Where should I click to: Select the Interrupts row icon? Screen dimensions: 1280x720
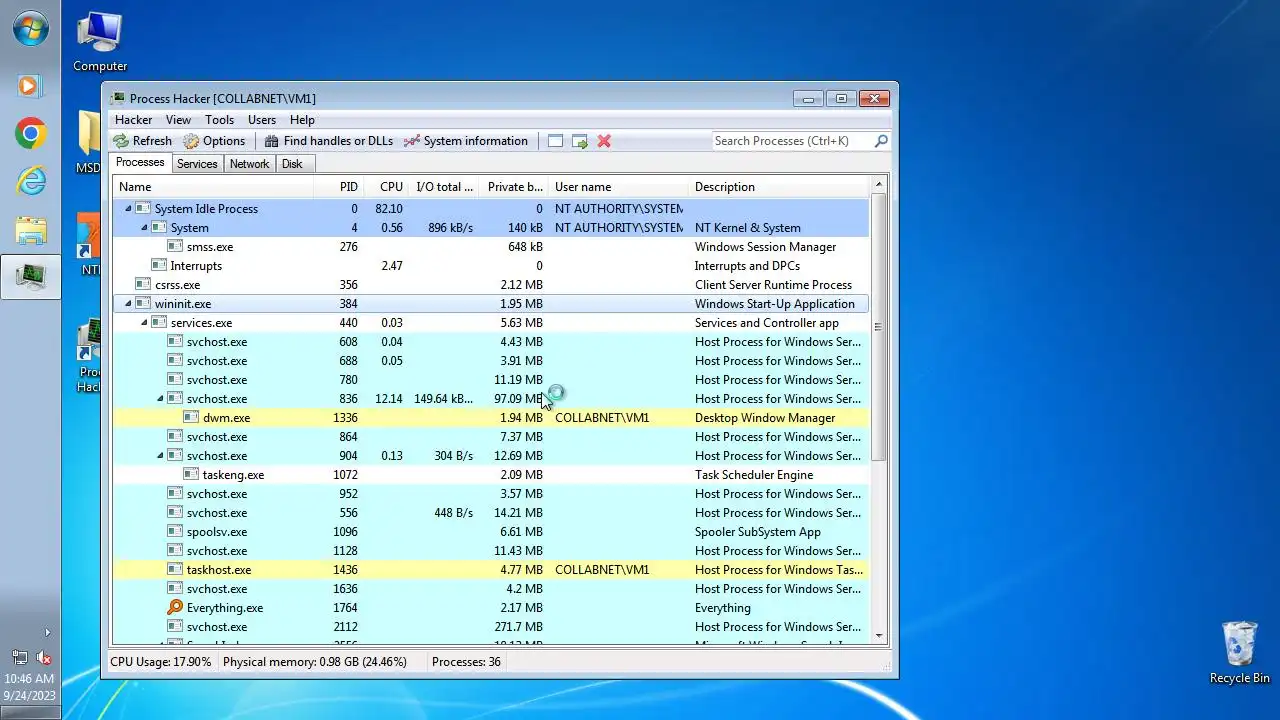click(159, 266)
